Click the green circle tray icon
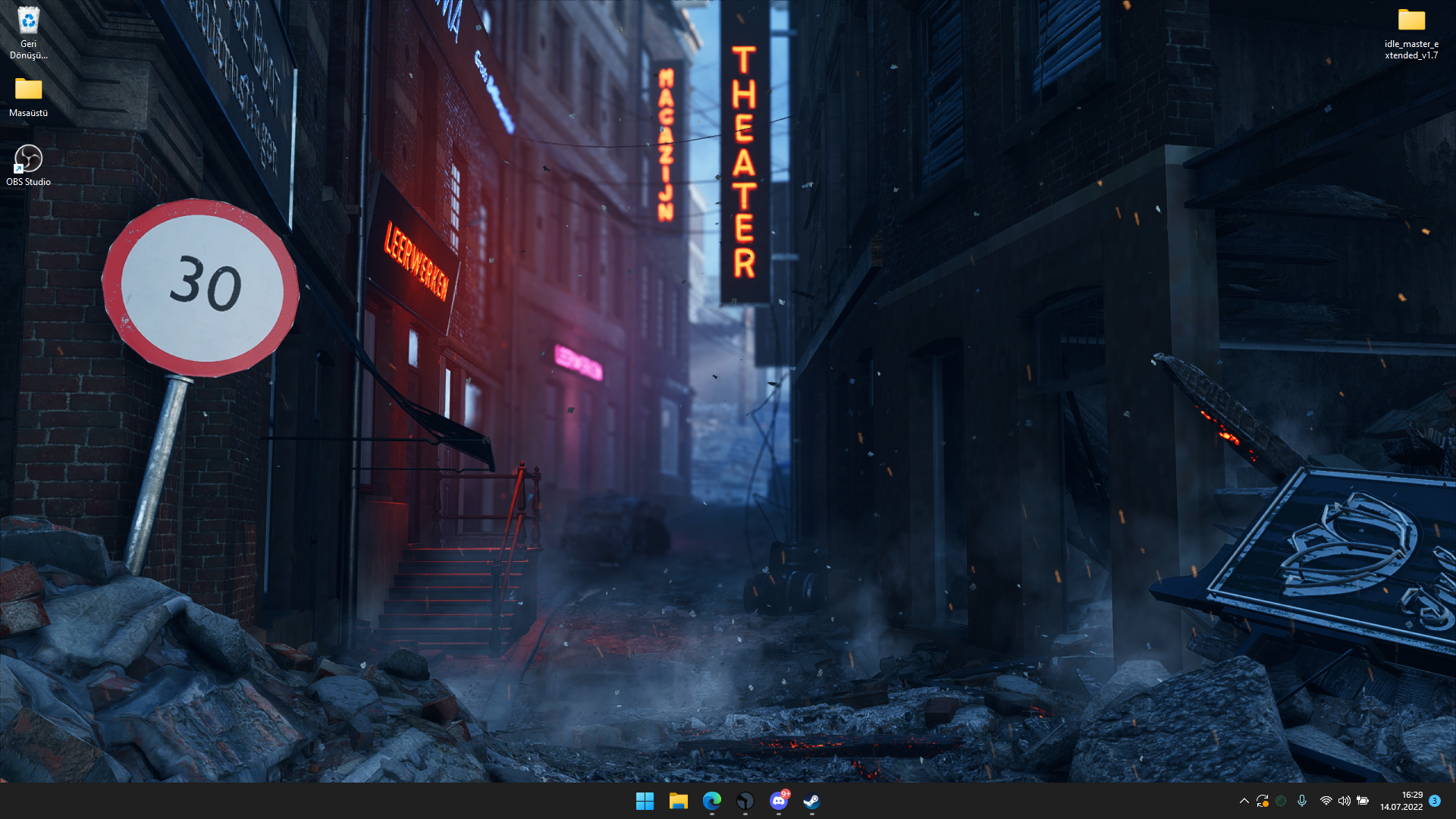The image size is (1456, 819). coord(1281,801)
